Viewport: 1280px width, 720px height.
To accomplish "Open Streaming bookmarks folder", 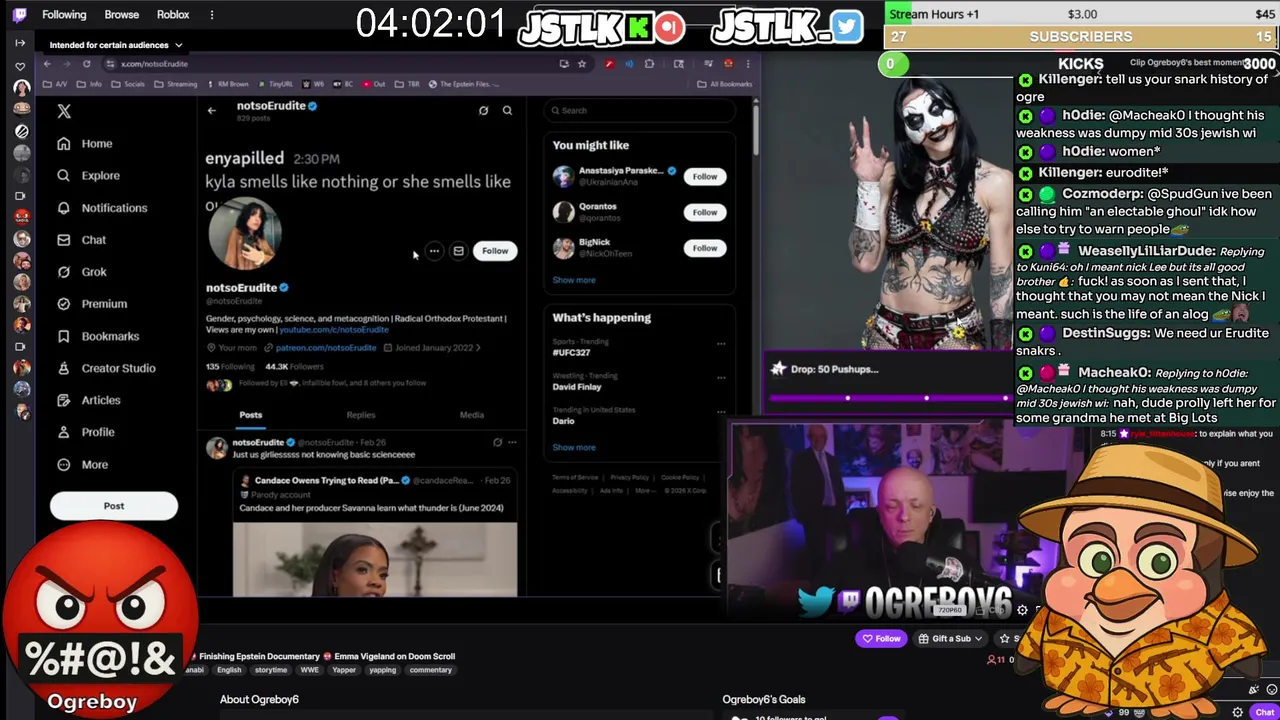I will coord(177,84).
